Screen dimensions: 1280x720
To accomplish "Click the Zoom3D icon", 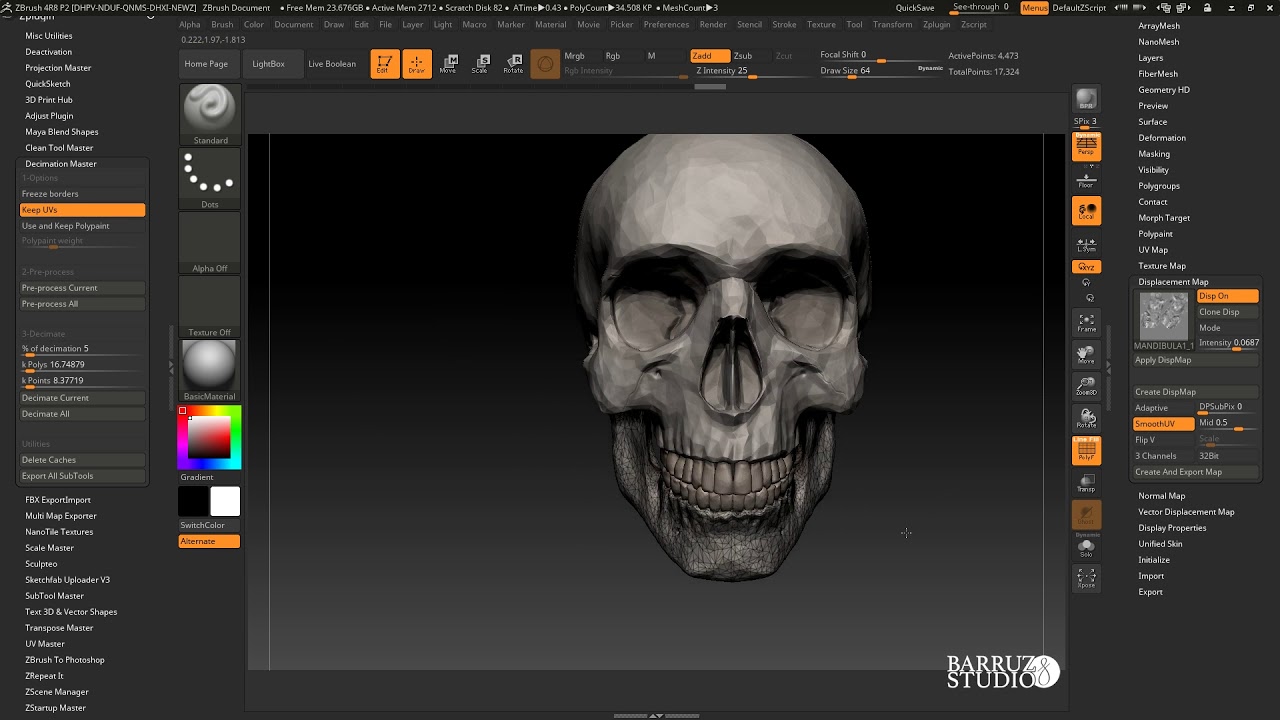I will [1086, 386].
